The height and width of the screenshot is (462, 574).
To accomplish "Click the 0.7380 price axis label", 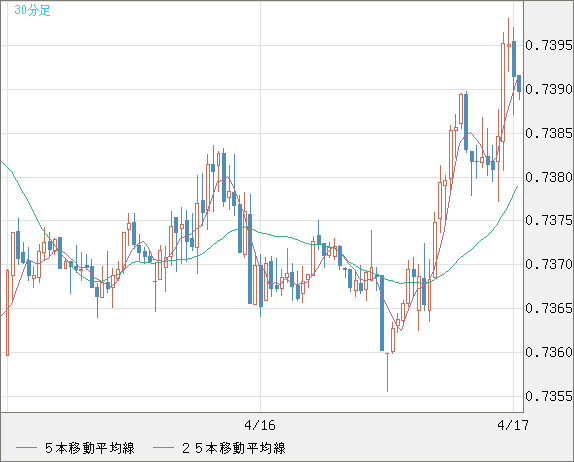I will pos(549,177).
